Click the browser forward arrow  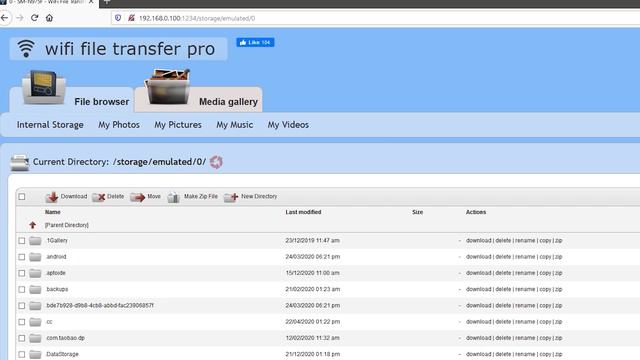[x=20, y=18]
